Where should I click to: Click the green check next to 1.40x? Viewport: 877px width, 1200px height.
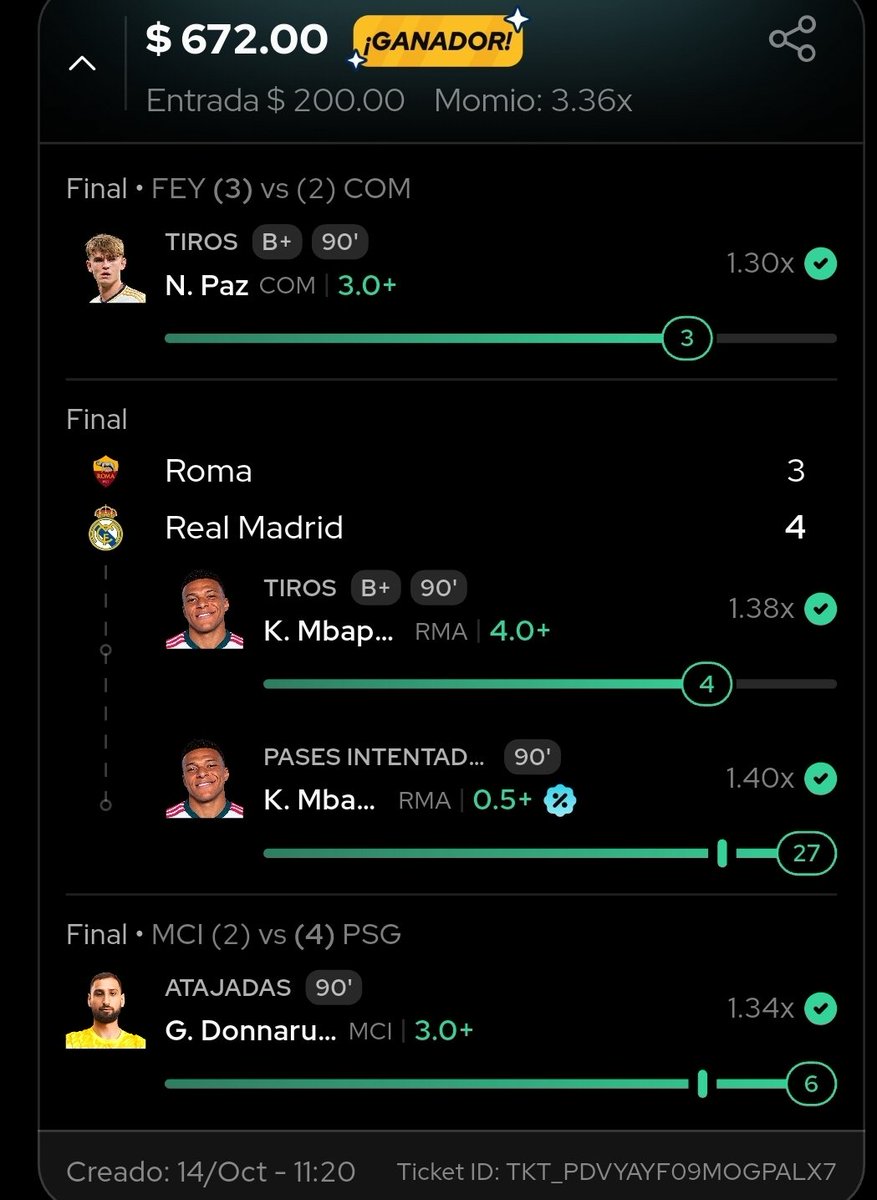tap(821, 778)
